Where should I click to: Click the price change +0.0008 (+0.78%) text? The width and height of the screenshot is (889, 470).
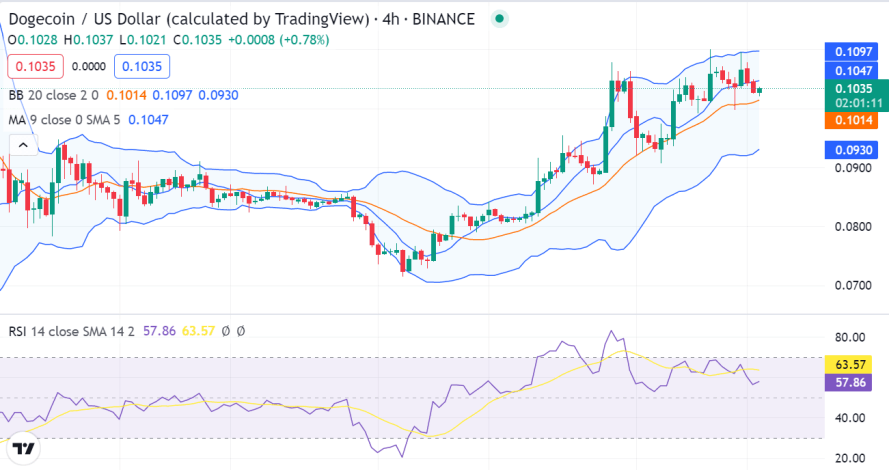point(278,40)
